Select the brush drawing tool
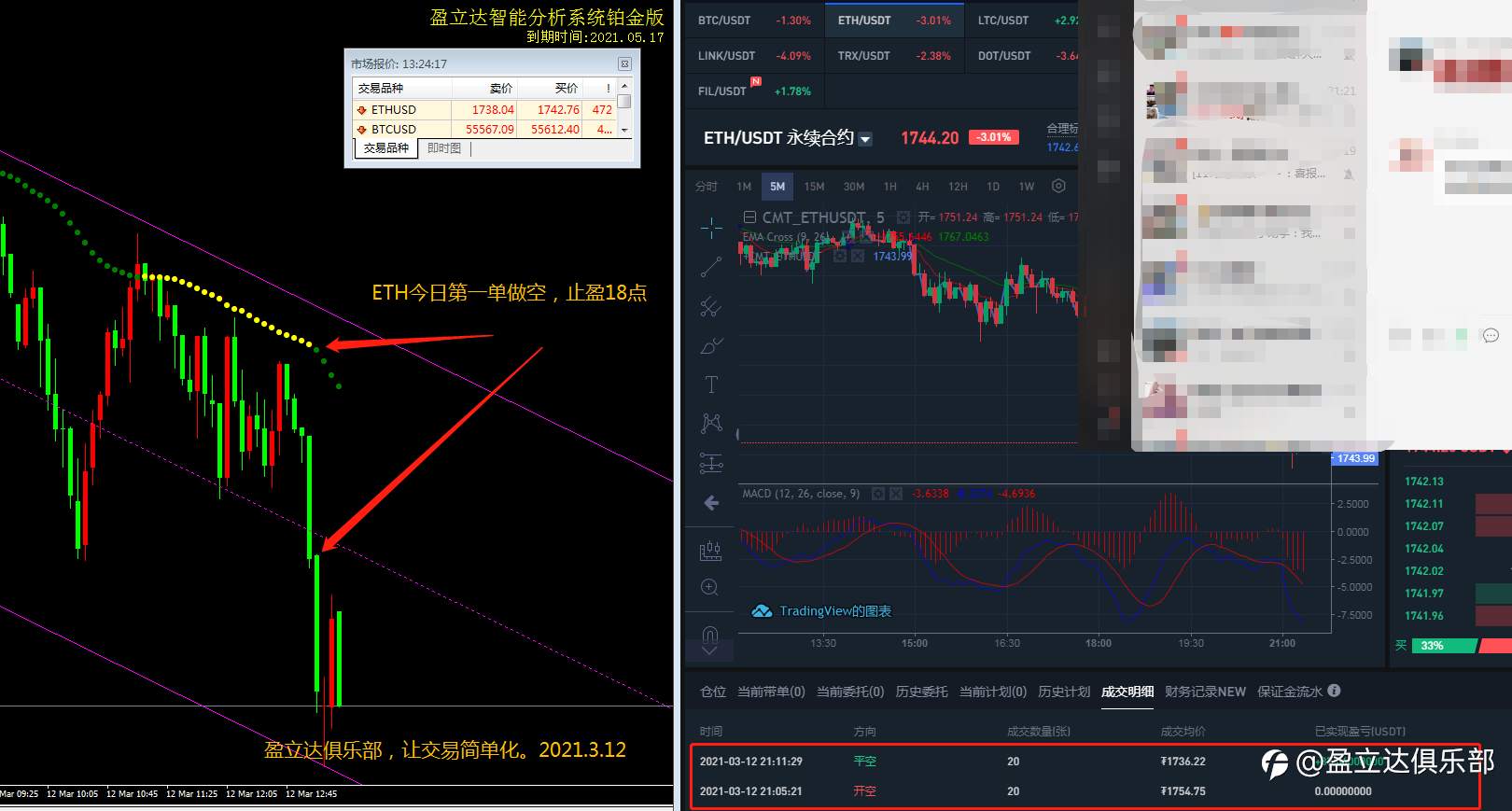1512x811 pixels. pyautogui.click(x=711, y=345)
